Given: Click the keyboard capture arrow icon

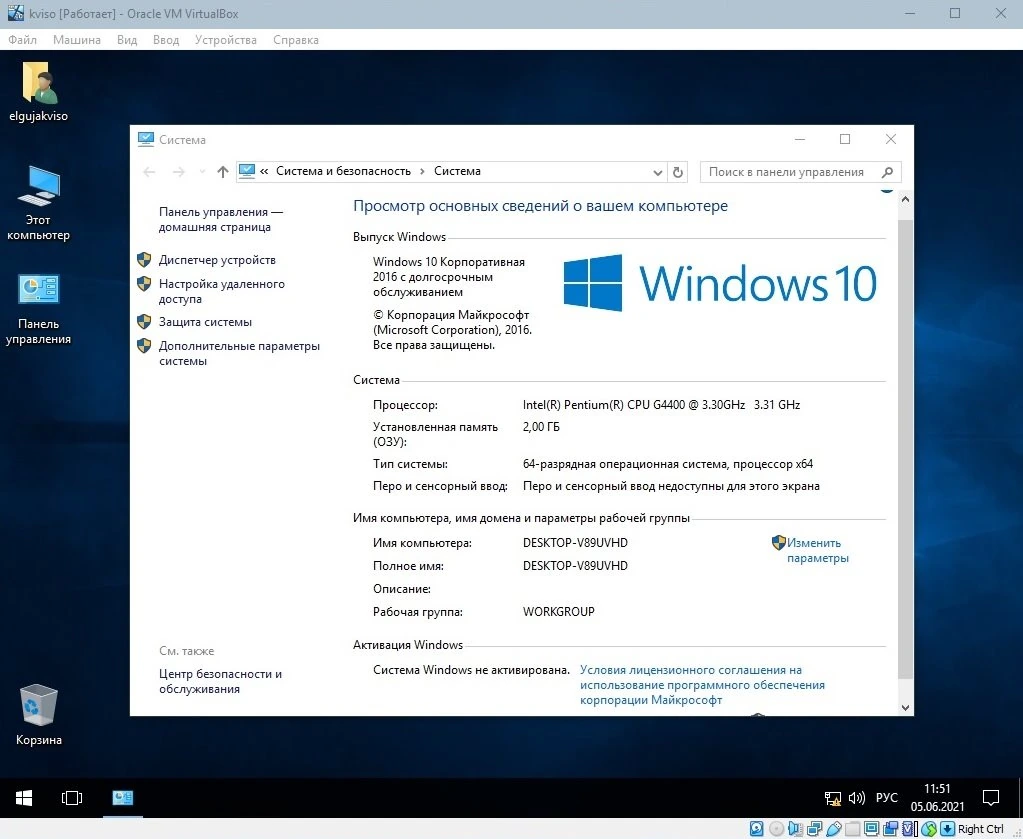Looking at the screenshot, I should tap(947, 829).
